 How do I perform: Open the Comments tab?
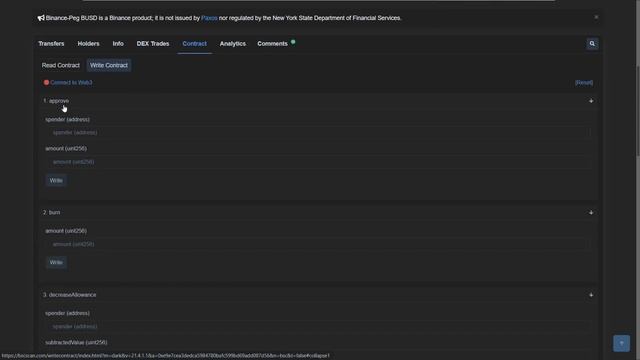pos(272,44)
